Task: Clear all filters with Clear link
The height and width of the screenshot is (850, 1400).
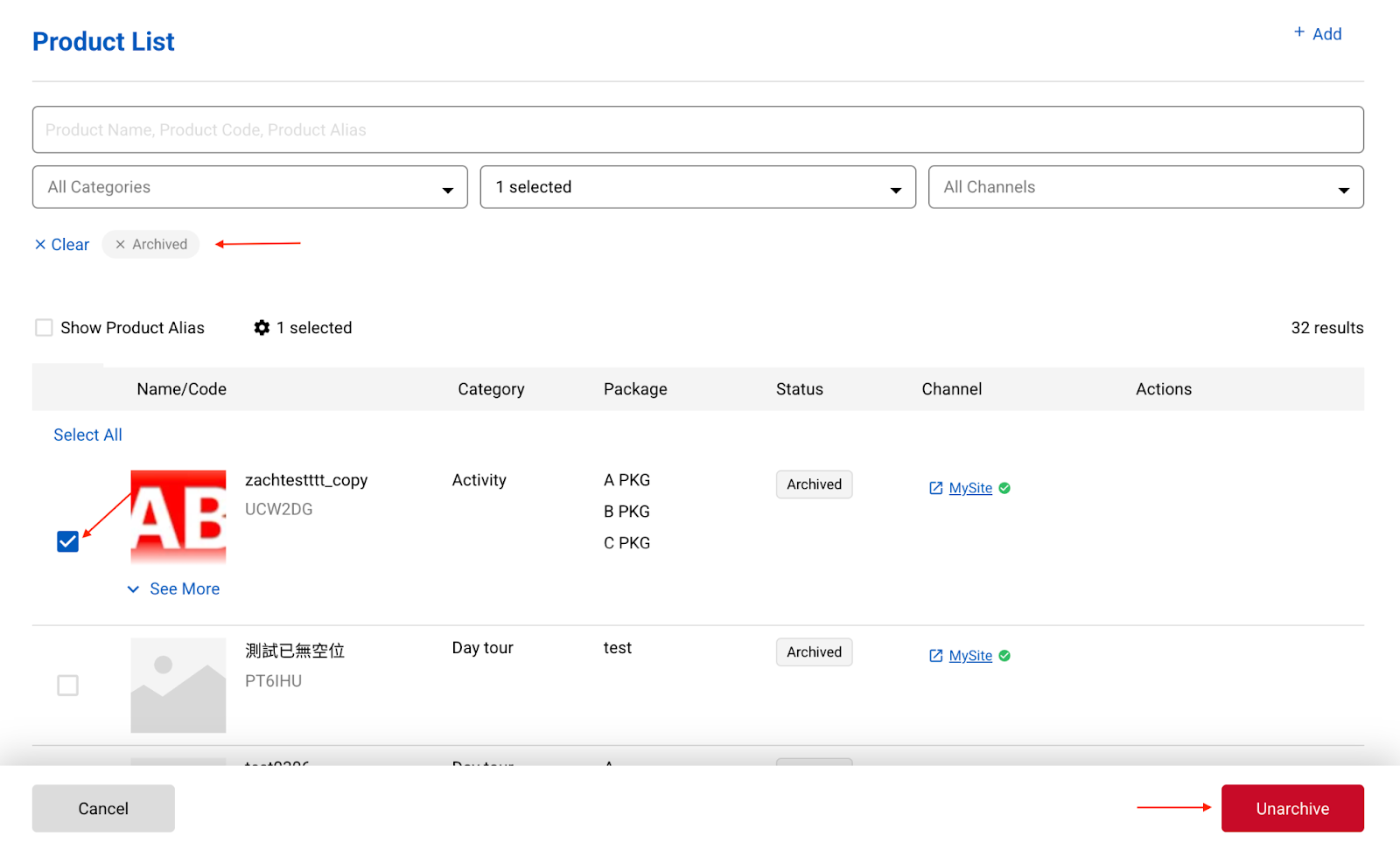Action: click(62, 245)
